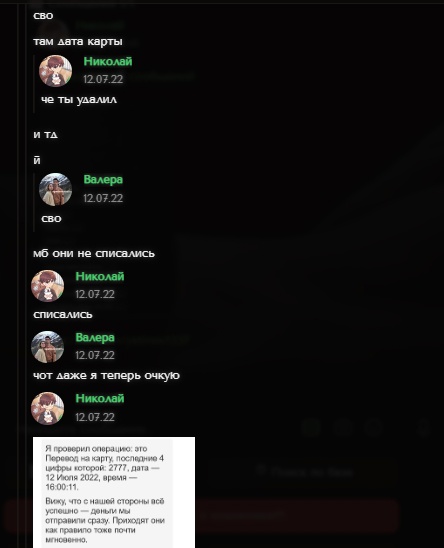Viewport: 444px width, 548px height.
Task: Click the 12.07.22 date under Валера's quoted name
Action: click(103, 198)
